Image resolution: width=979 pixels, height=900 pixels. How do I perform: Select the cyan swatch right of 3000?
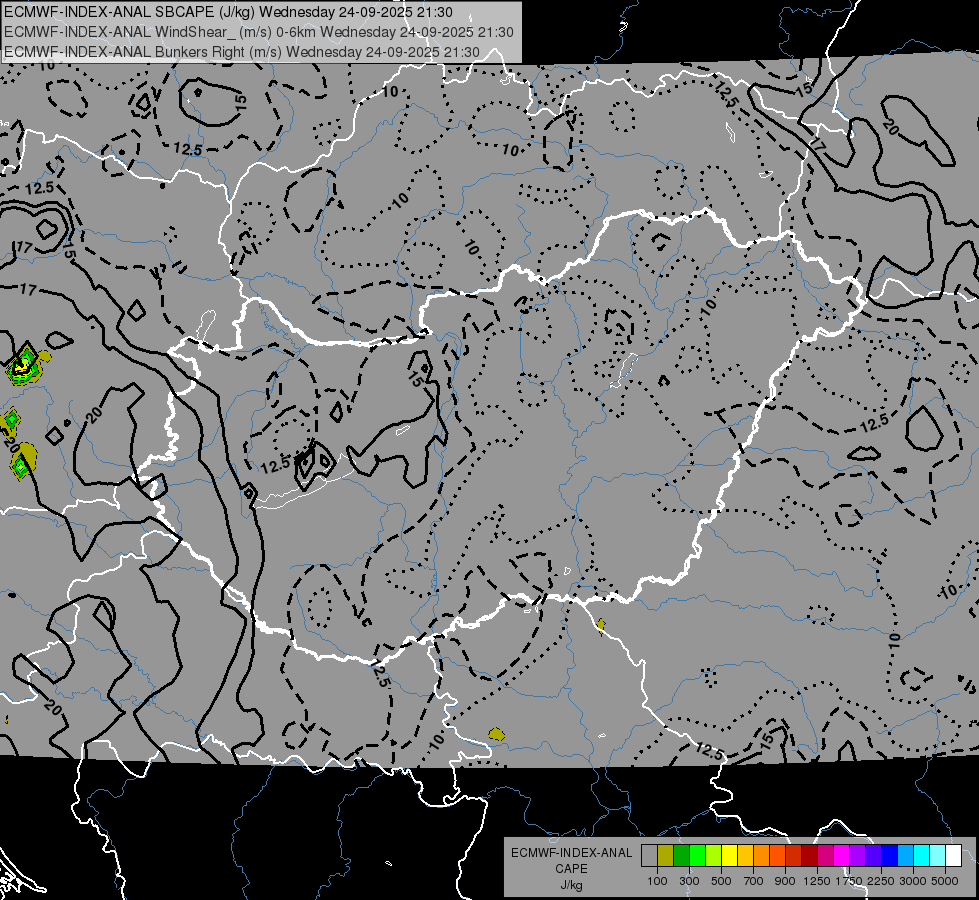click(x=922, y=856)
